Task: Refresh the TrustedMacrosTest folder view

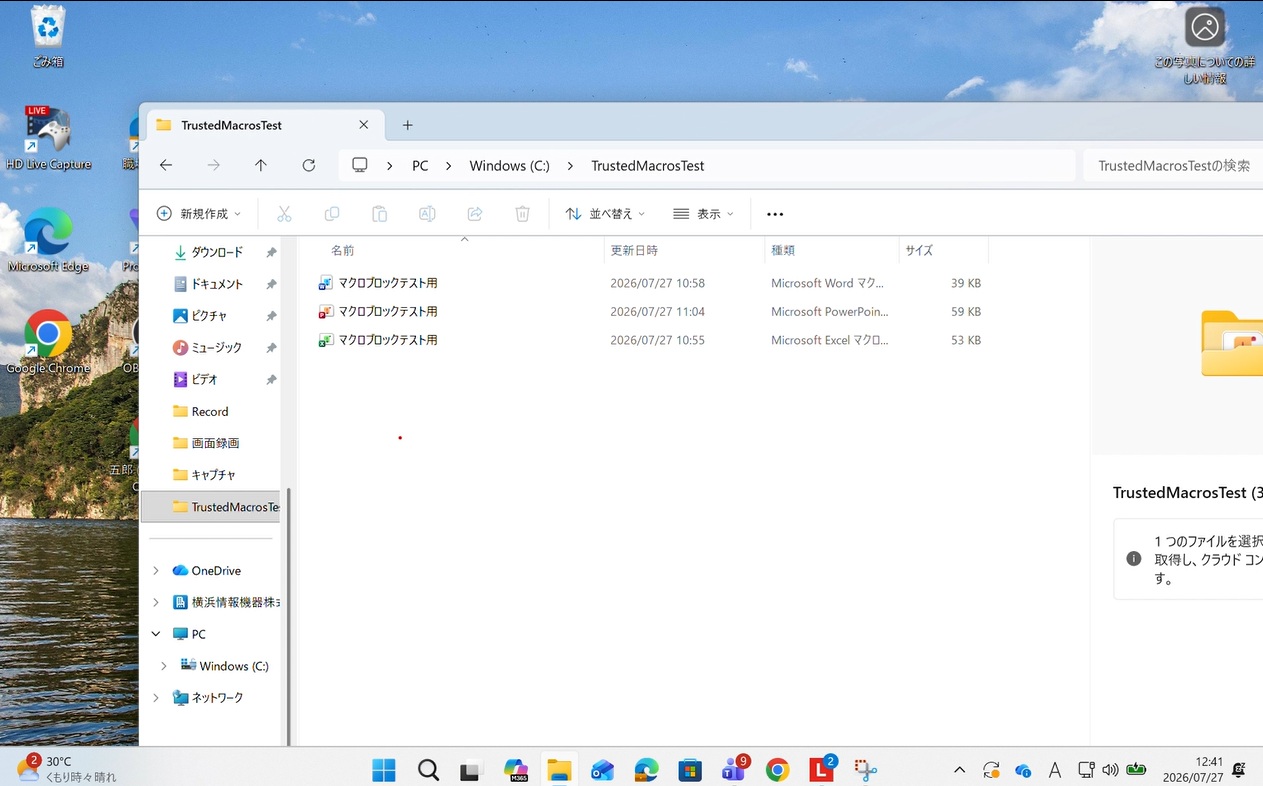Action: click(x=309, y=165)
